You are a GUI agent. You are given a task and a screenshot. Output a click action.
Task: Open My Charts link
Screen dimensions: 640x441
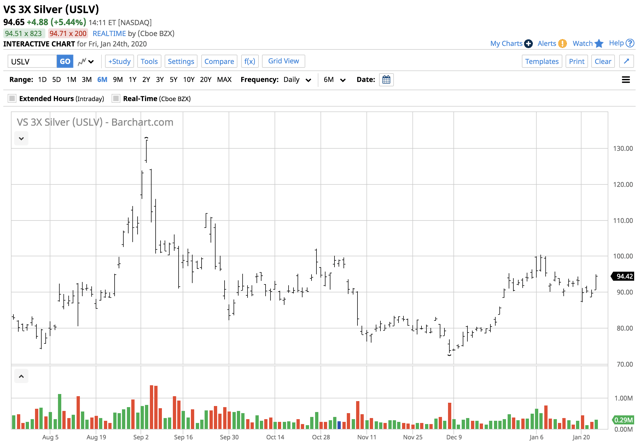[x=506, y=43]
